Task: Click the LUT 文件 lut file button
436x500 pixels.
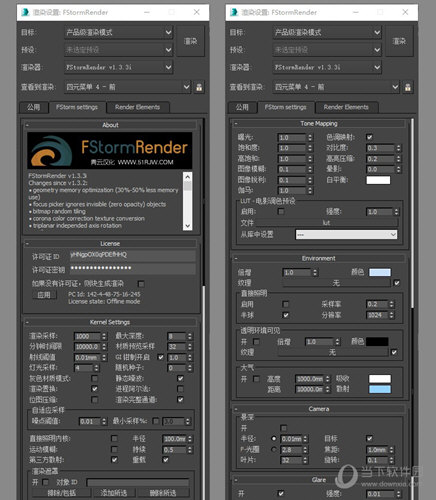Action: 326,223
